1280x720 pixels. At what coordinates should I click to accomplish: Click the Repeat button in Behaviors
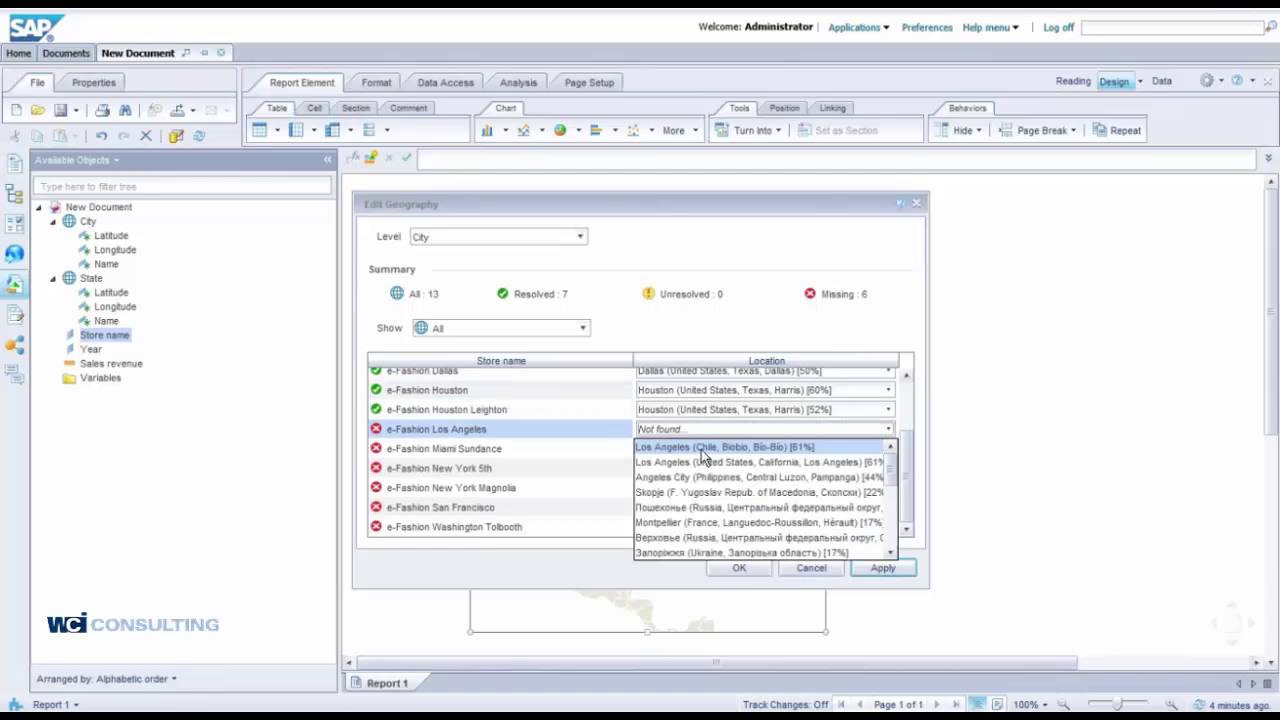[x=1117, y=130]
